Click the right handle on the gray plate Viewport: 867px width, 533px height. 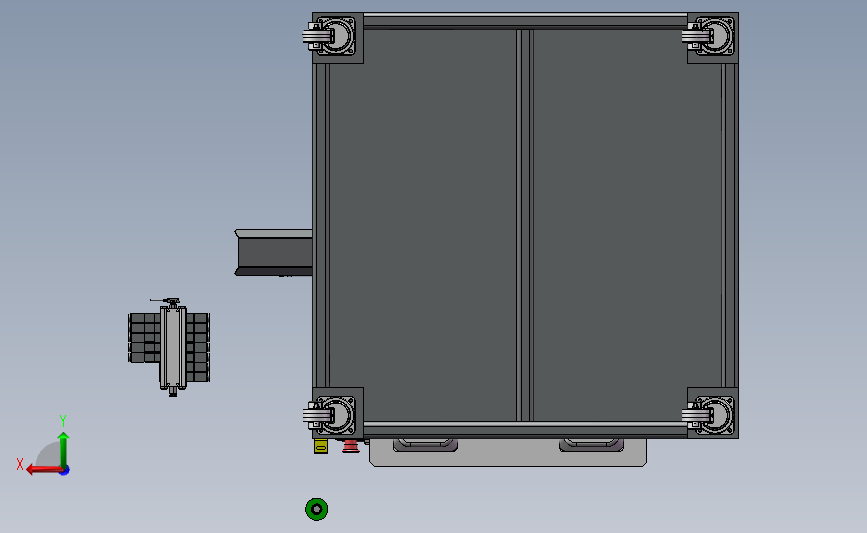[x=591, y=445]
